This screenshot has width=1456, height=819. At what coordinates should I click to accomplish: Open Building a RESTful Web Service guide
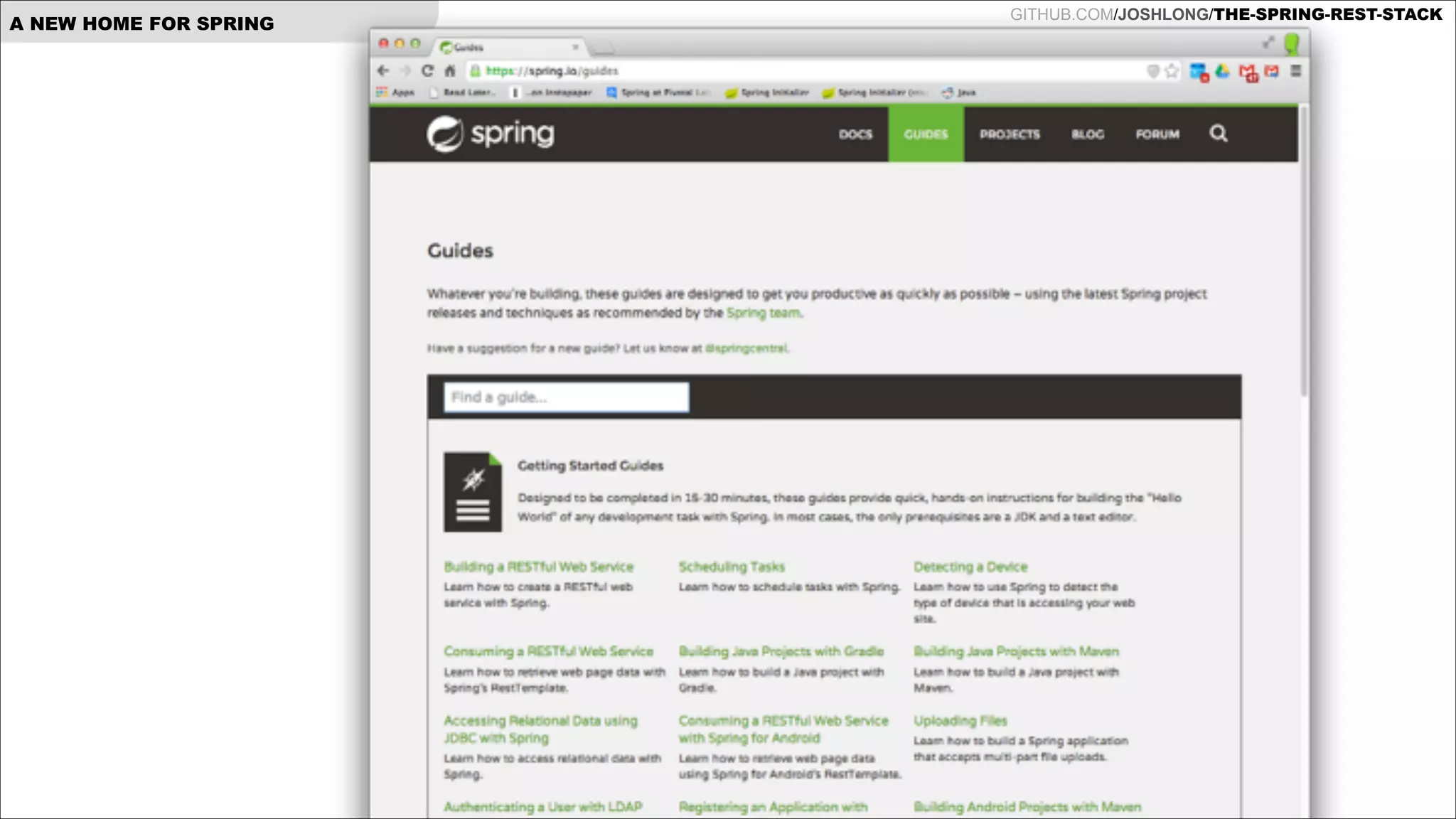tap(538, 567)
